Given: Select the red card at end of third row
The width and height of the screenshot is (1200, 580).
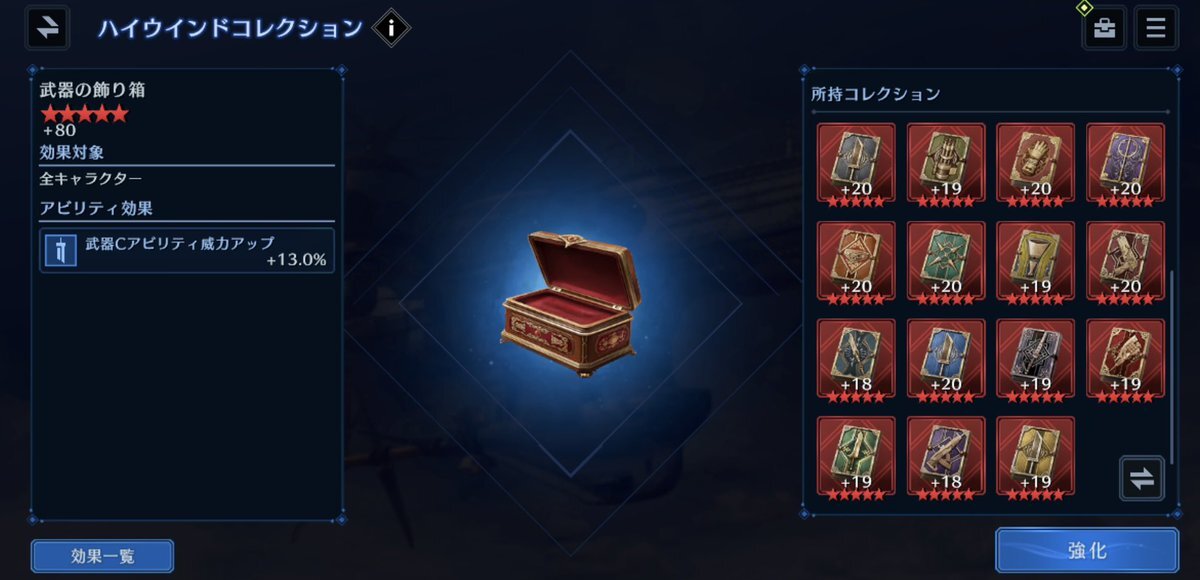Looking at the screenshot, I should tap(1126, 359).
